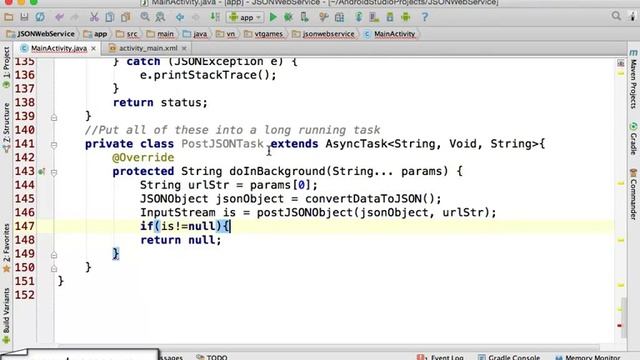Click PostJSONTask class name in code
The height and width of the screenshot is (360, 640).
pos(222,144)
